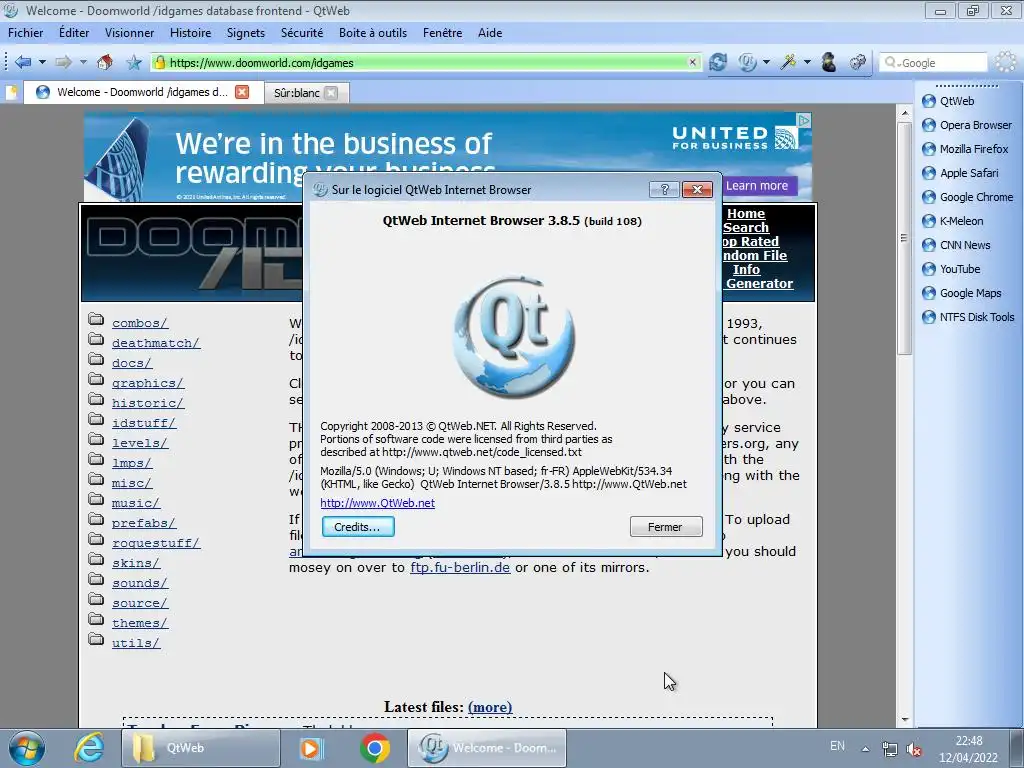Open the YouTube bookmark
This screenshot has width=1024, height=768.
tap(951, 269)
